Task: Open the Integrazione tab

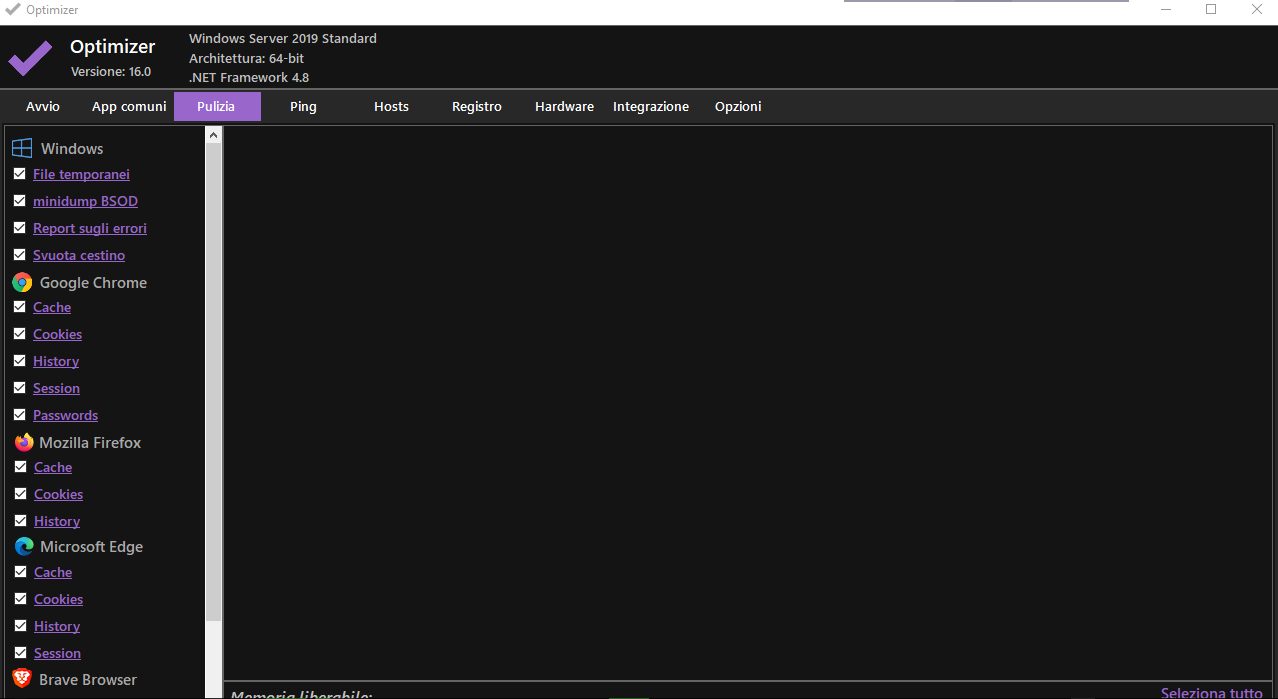Action: click(651, 107)
